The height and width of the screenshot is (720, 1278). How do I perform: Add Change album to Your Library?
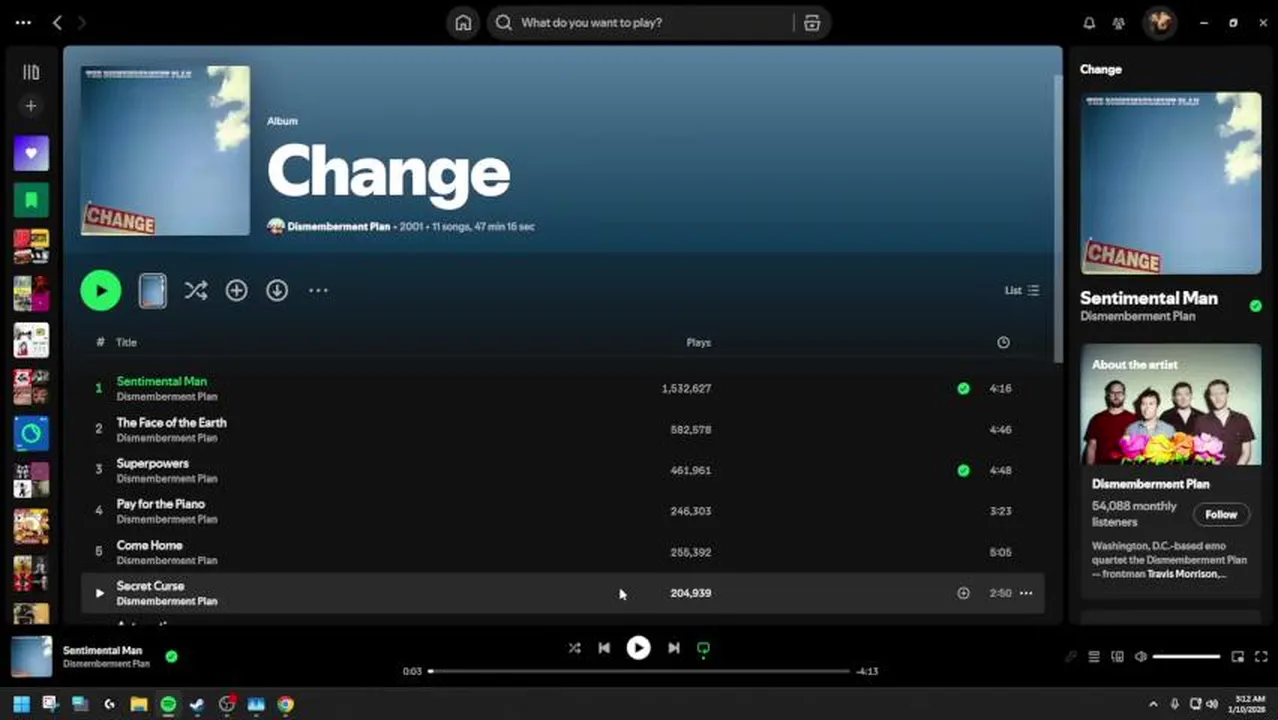coord(236,290)
